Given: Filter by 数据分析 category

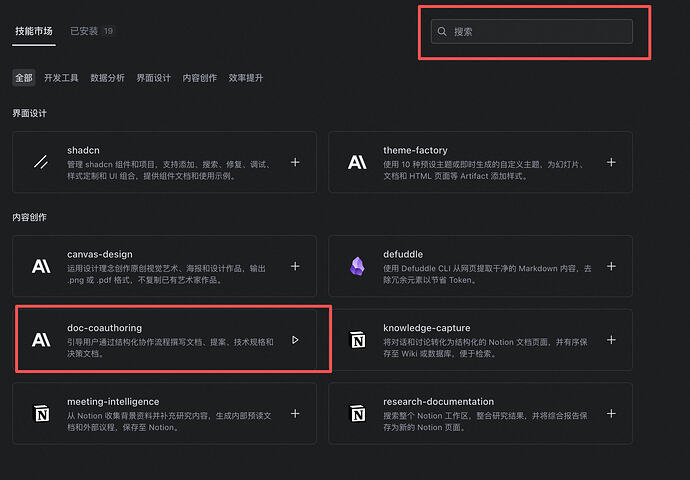Looking at the screenshot, I should [x=107, y=78].
